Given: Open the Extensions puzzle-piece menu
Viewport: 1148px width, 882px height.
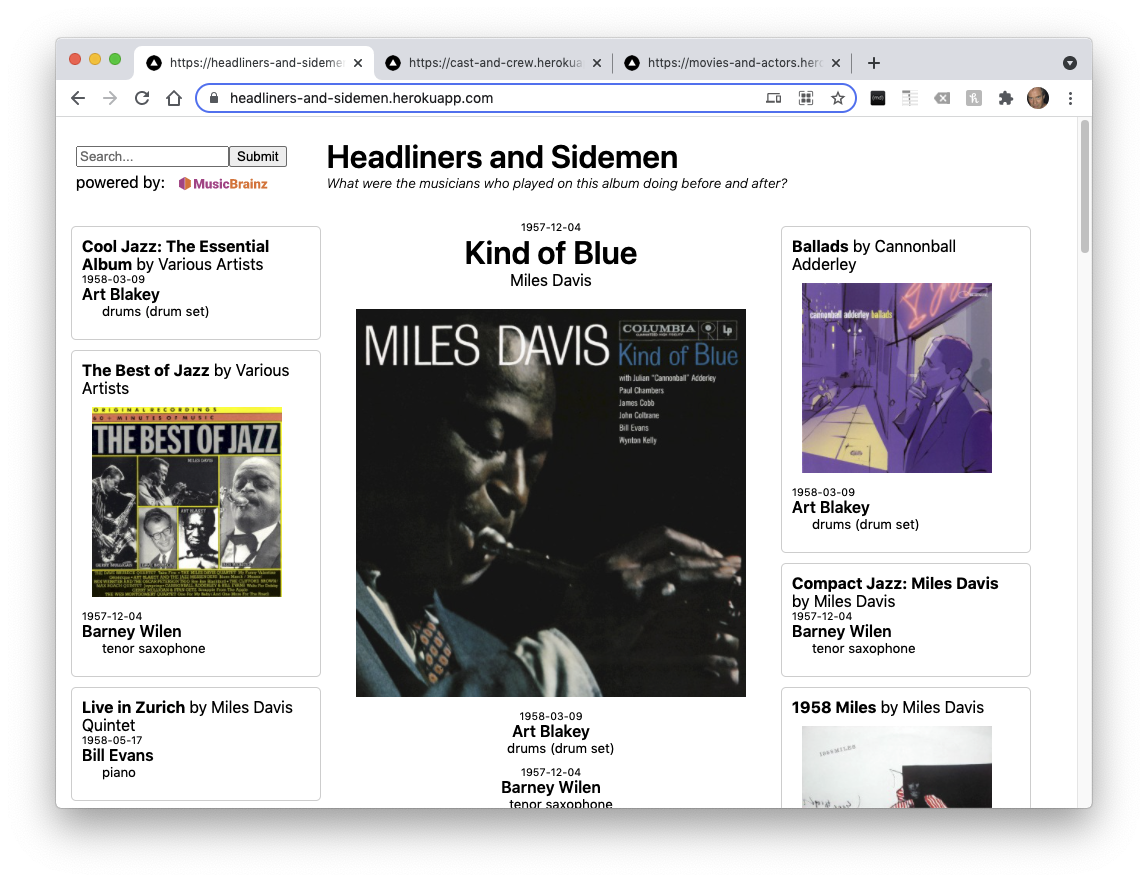Looking at the screenshot, I should (x=1006, y=98).
